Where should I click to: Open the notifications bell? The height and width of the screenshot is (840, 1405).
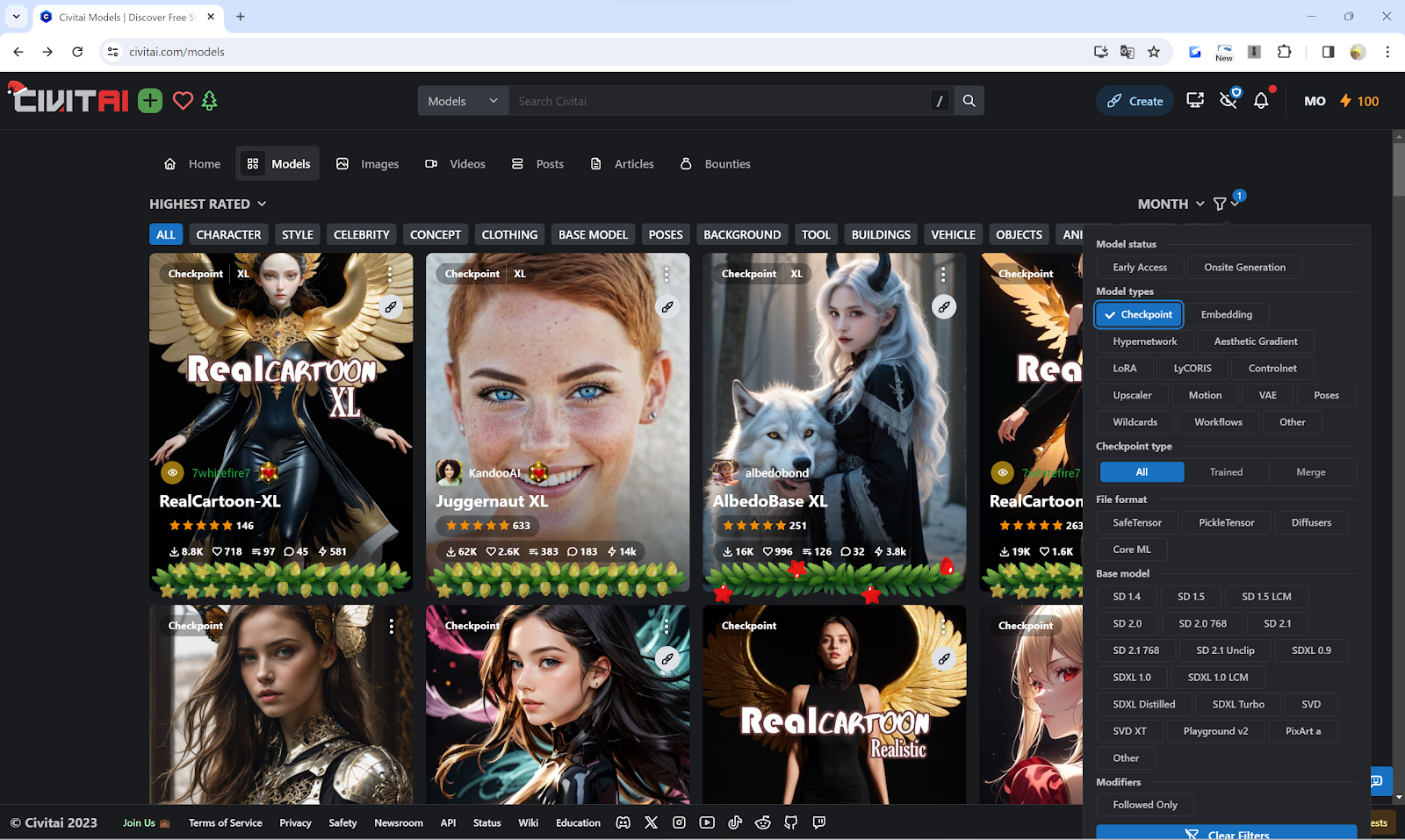(x=1261, y=101)
